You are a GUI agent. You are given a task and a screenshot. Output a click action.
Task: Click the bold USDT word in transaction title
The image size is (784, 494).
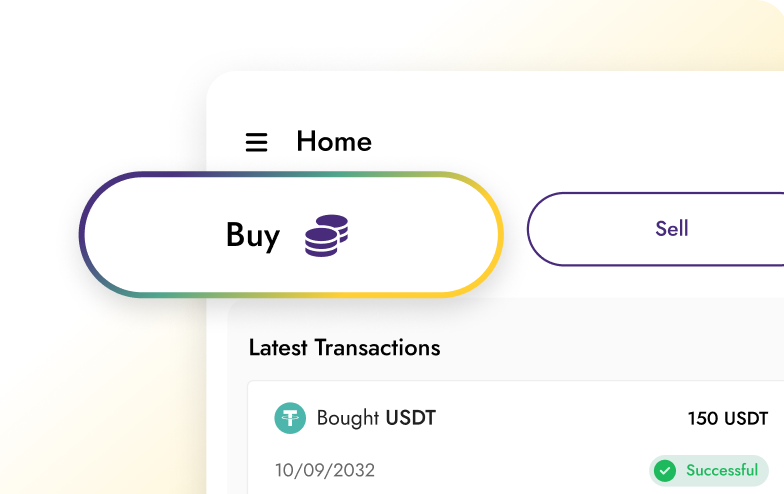coord(410,418)
